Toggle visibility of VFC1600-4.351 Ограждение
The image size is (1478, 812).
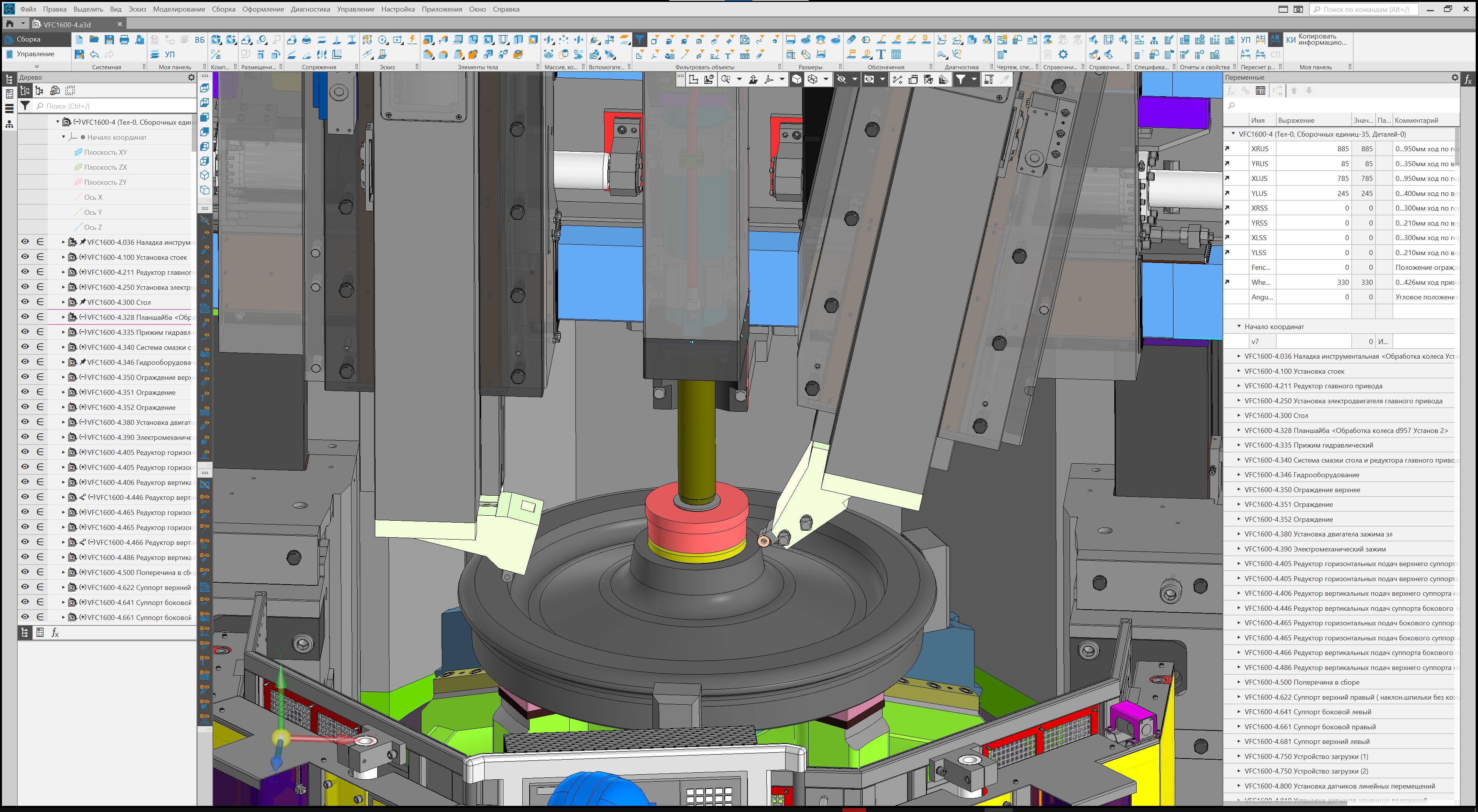tap(25, 392)
